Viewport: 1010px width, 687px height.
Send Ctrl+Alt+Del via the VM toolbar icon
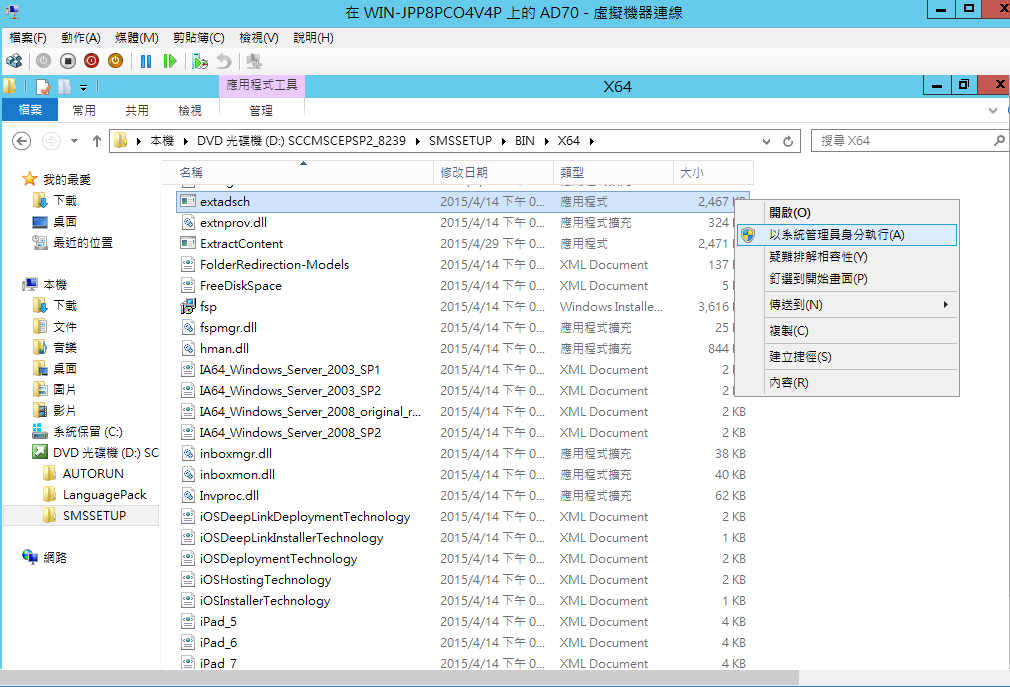click(x=14, y=61)
